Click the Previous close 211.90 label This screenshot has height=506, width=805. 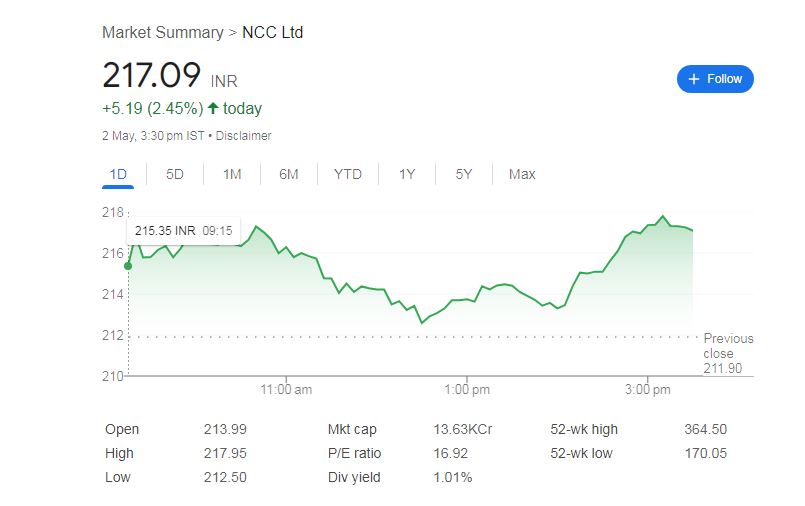[728, 353]
